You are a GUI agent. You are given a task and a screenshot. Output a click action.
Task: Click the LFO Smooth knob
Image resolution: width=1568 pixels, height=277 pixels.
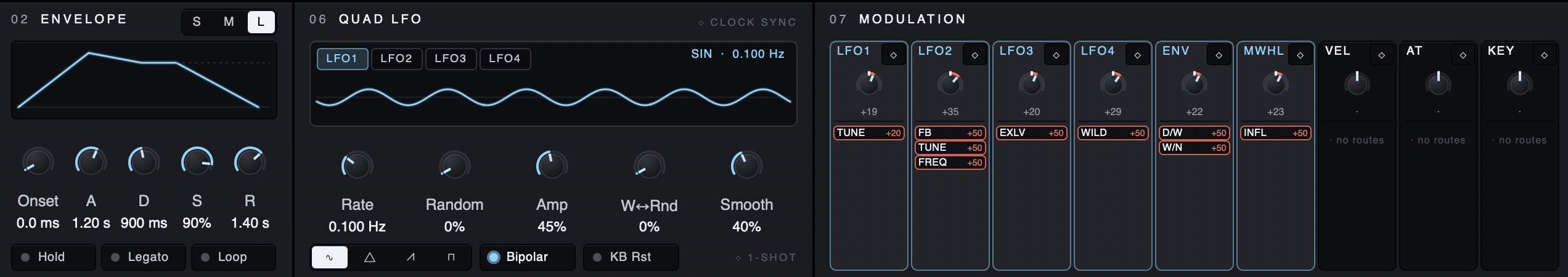(x=747, y=166)
